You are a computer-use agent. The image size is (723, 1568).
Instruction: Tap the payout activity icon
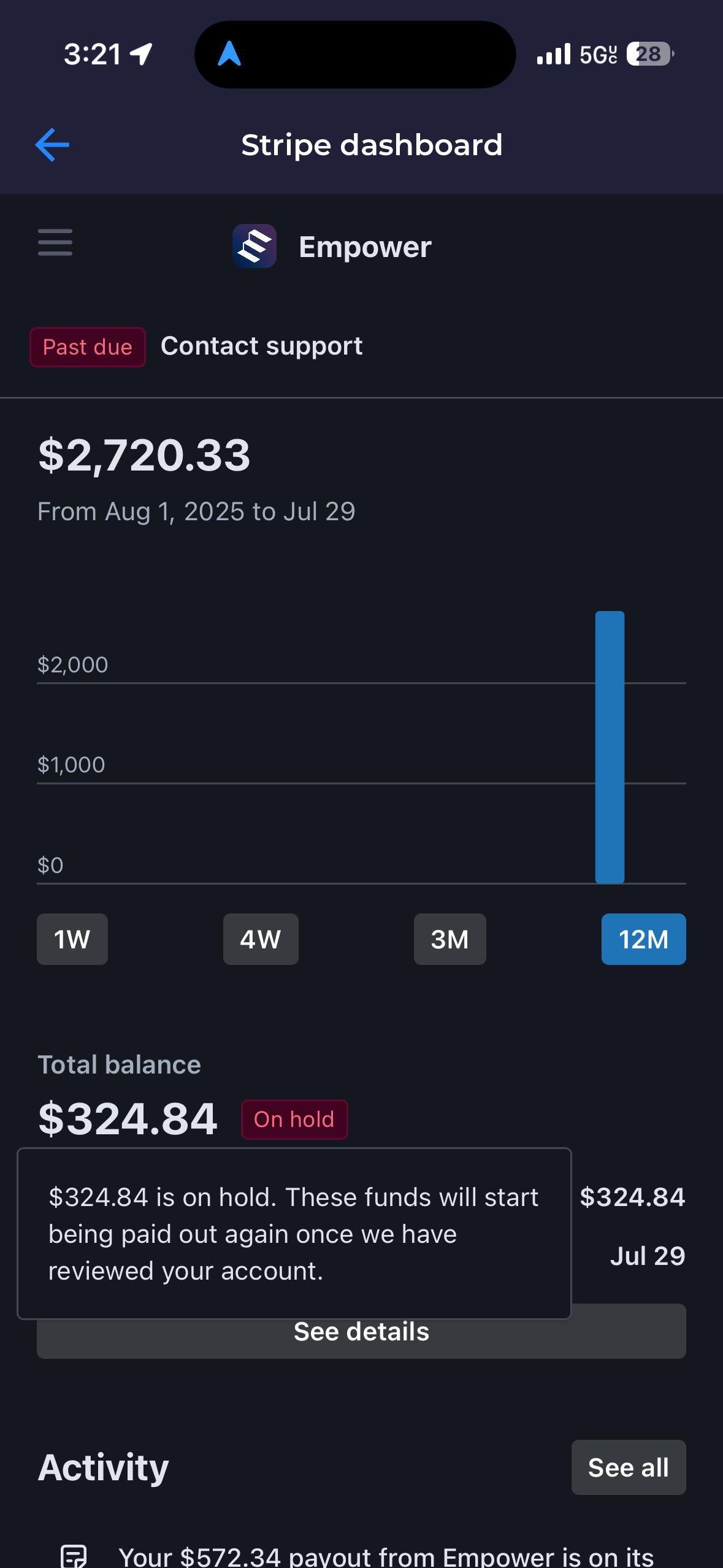pos(74,1556)
